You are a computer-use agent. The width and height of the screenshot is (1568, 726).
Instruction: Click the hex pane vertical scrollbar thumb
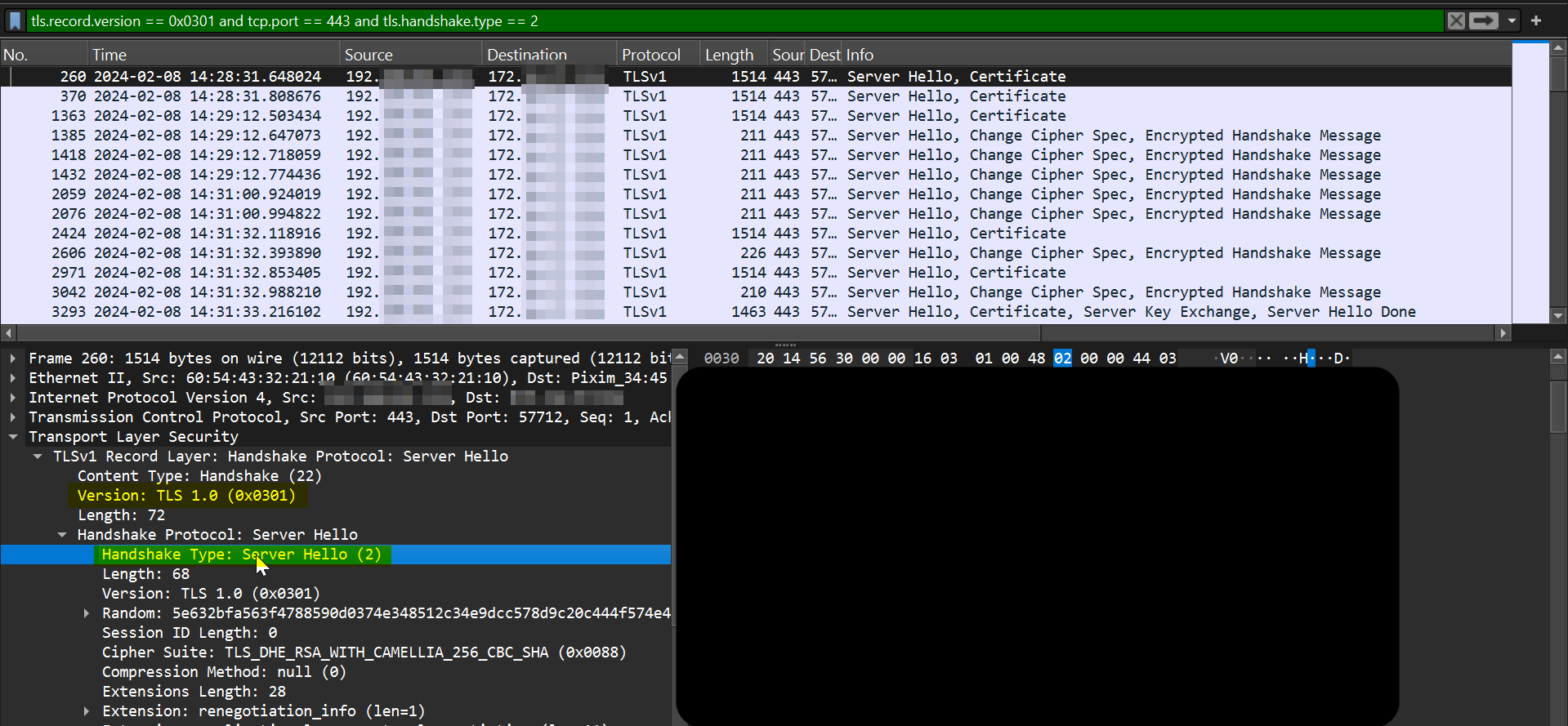(x=1559, y=406)
